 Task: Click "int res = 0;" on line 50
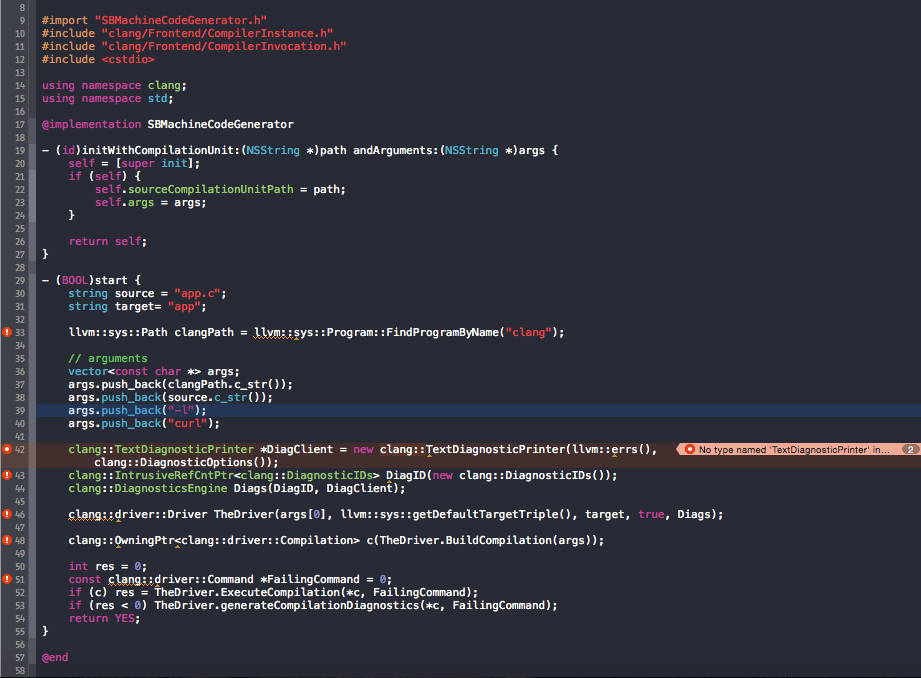point(108,566)
